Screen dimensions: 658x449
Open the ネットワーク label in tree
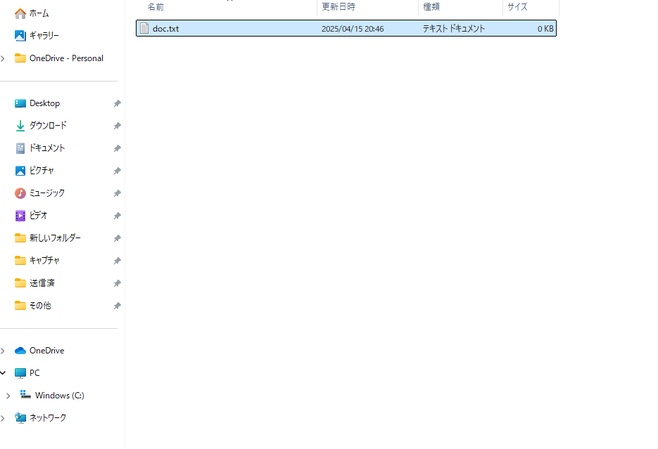point(48,418)
